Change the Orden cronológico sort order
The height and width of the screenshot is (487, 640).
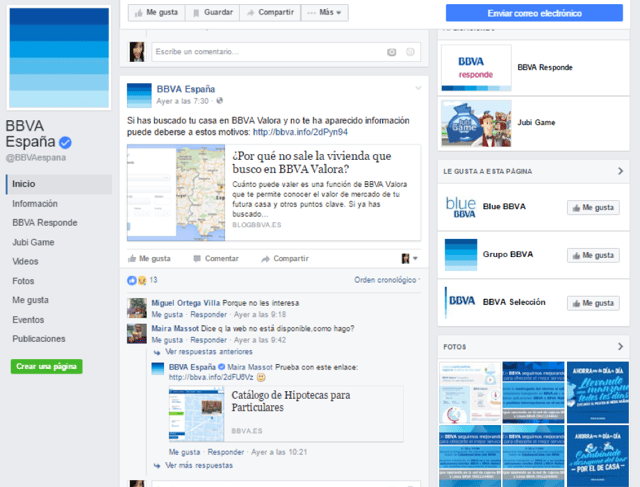[x=387, y=280]
